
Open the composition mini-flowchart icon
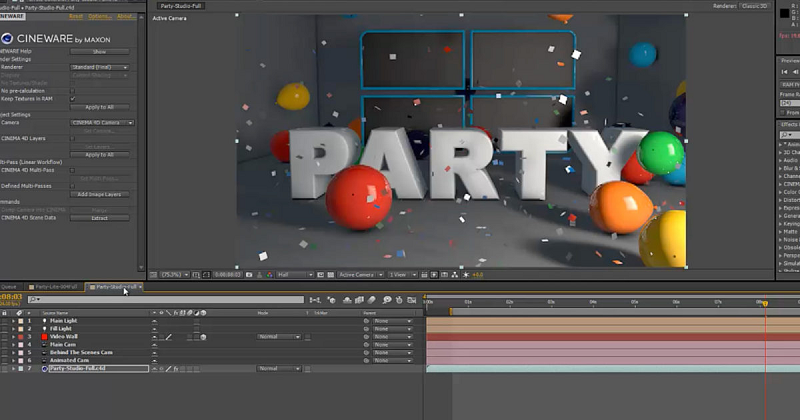(x=315, y=299)
